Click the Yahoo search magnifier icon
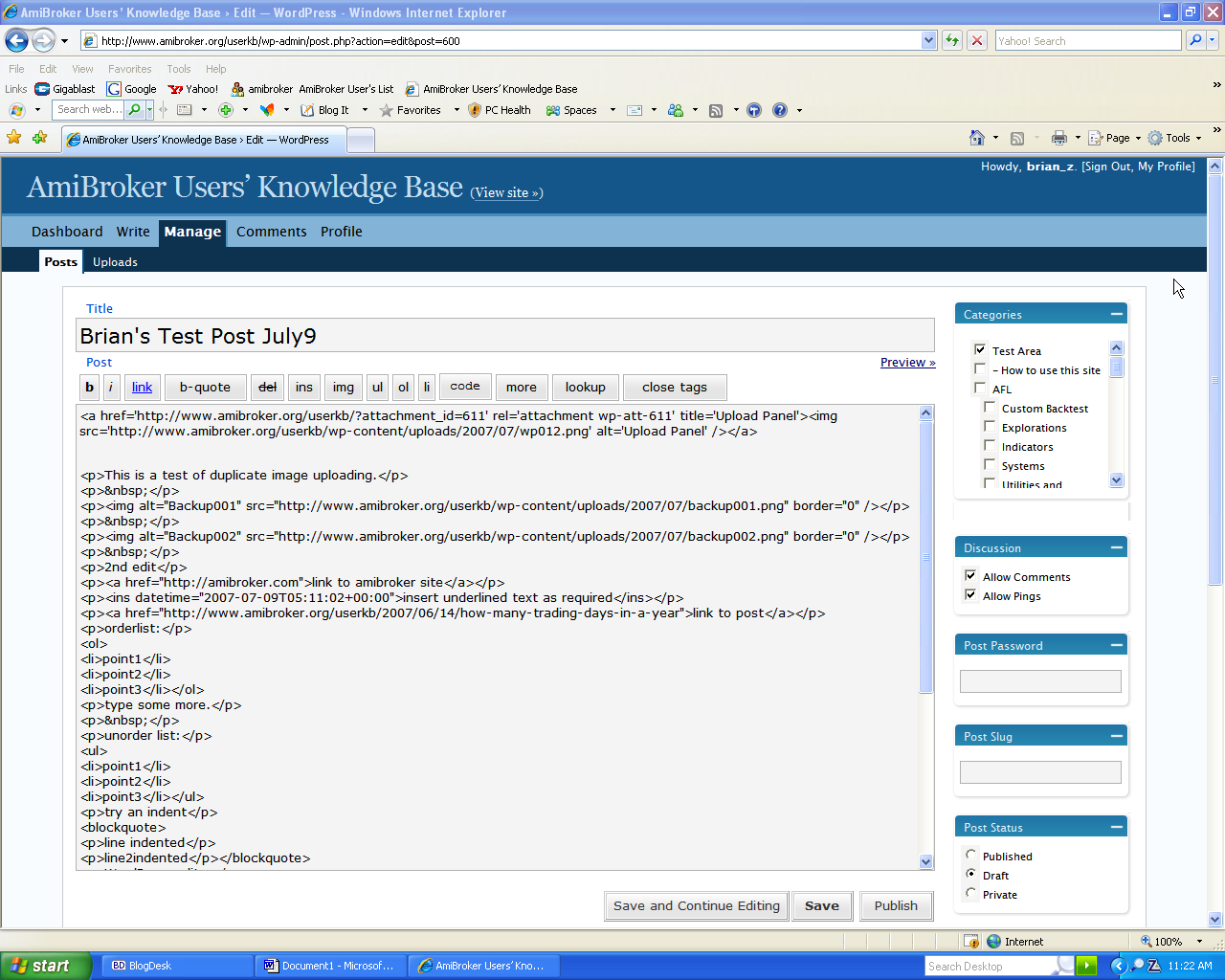 coord(1194,40)
